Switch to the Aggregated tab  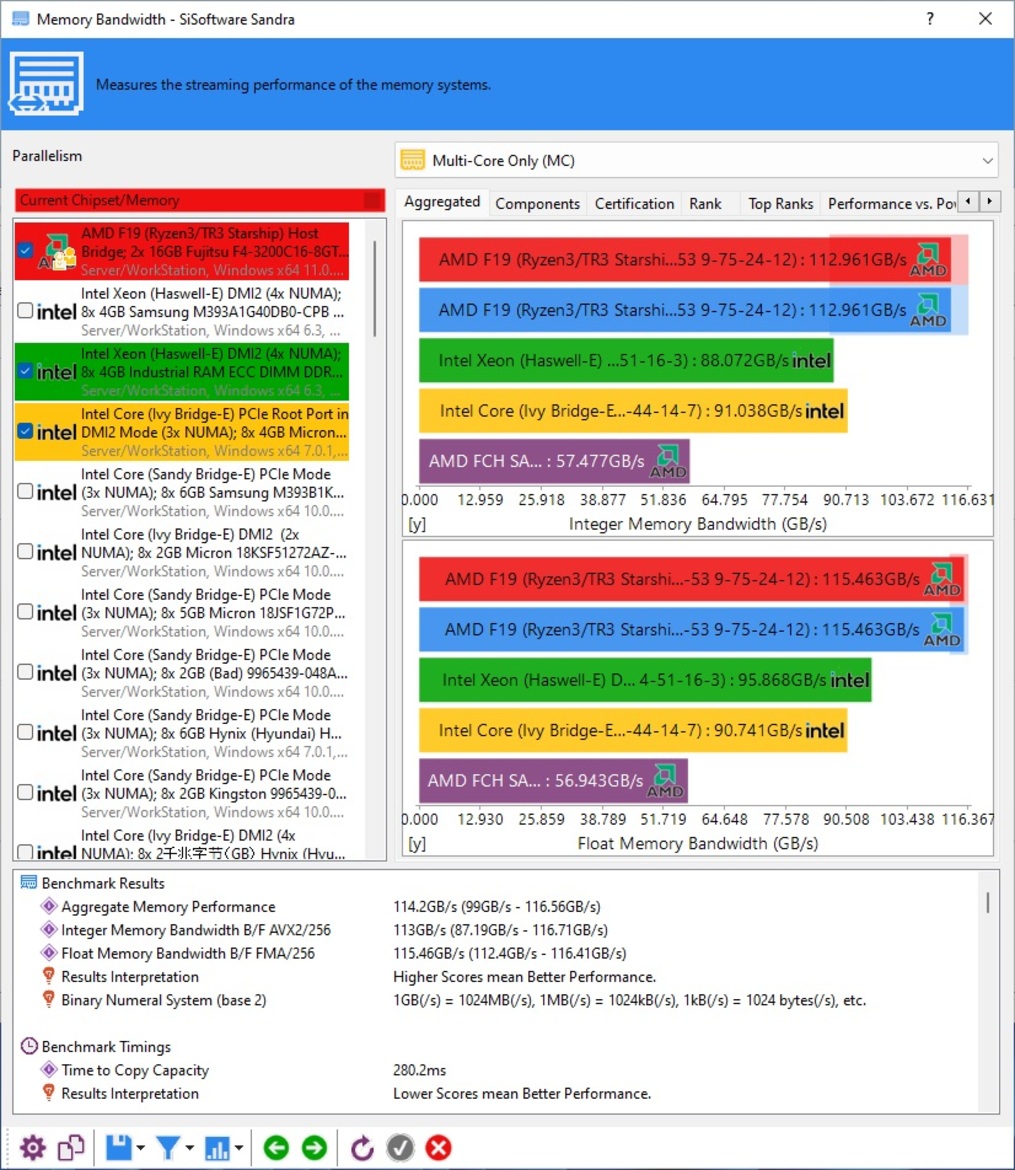(x=442, y=201)
